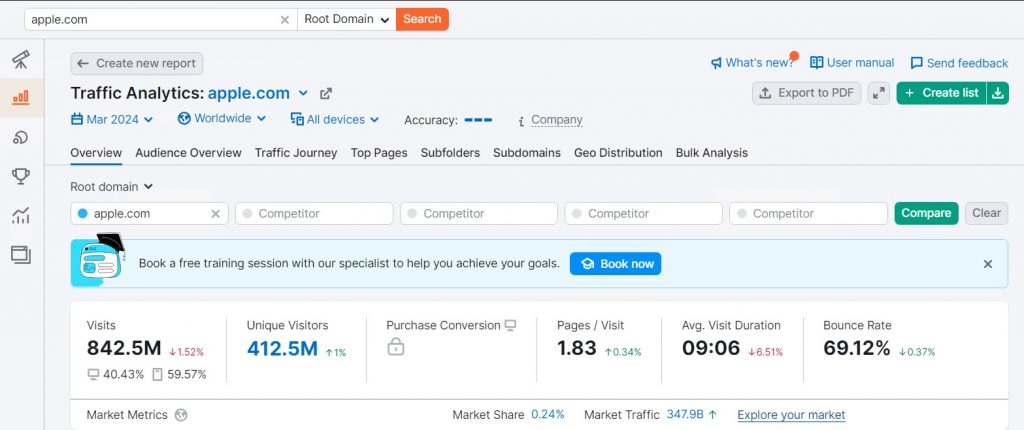Open apple.com in external link icon
Viewport: 1024px width, 430px height.
pyautogui.click(x=326, y=93)
